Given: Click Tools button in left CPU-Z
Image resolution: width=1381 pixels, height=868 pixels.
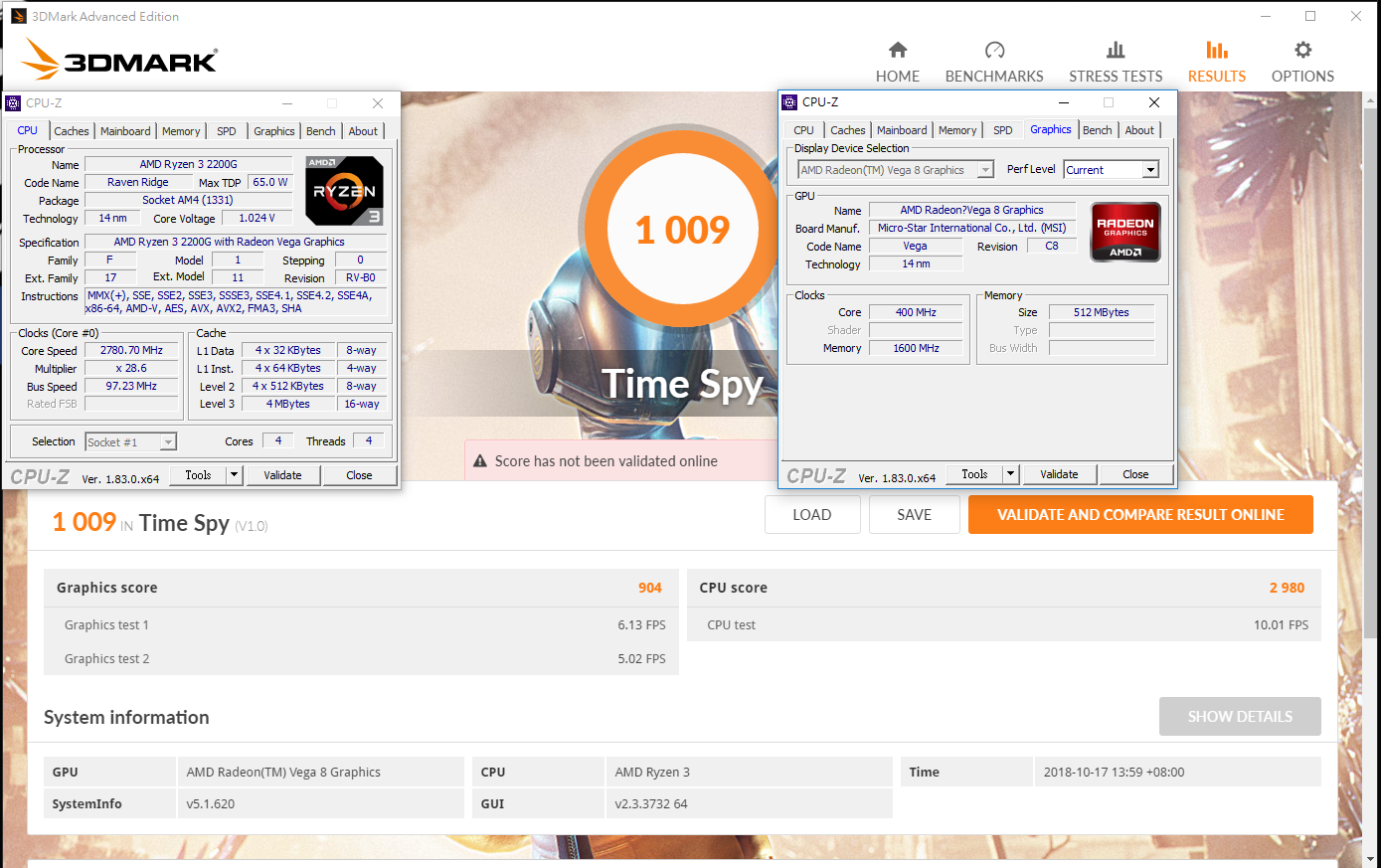Looking at the screenshot, I should [198, 475].
